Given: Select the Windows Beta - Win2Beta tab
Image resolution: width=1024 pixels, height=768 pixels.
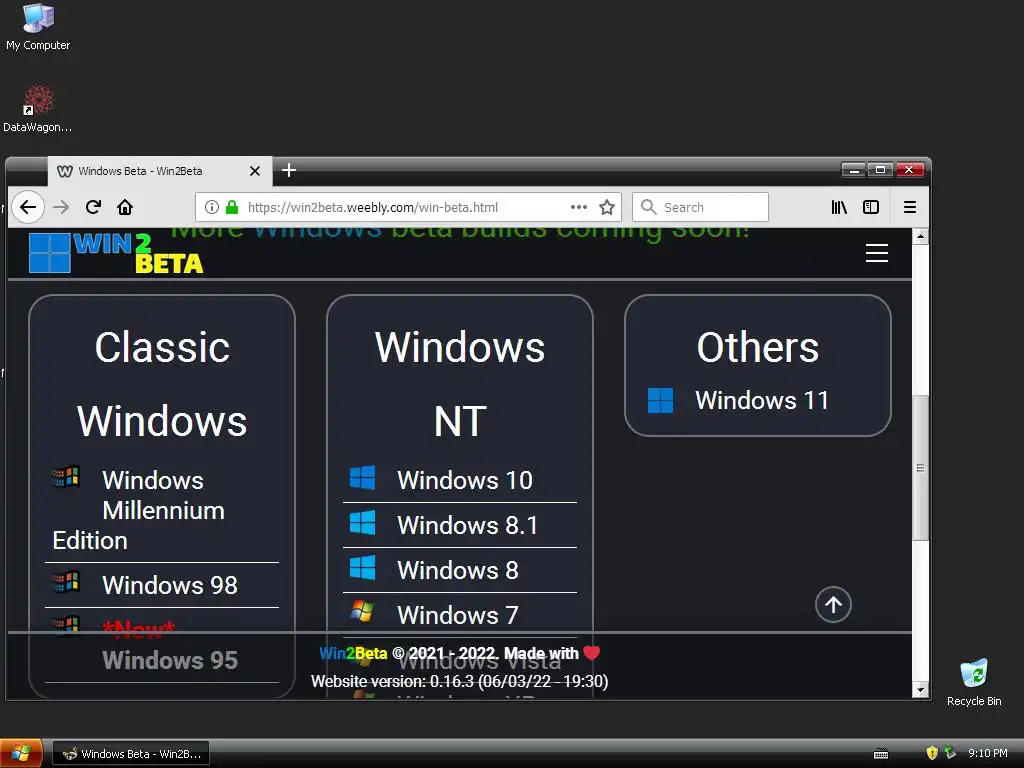Looking at the screenshot, I should coord(160,171).
